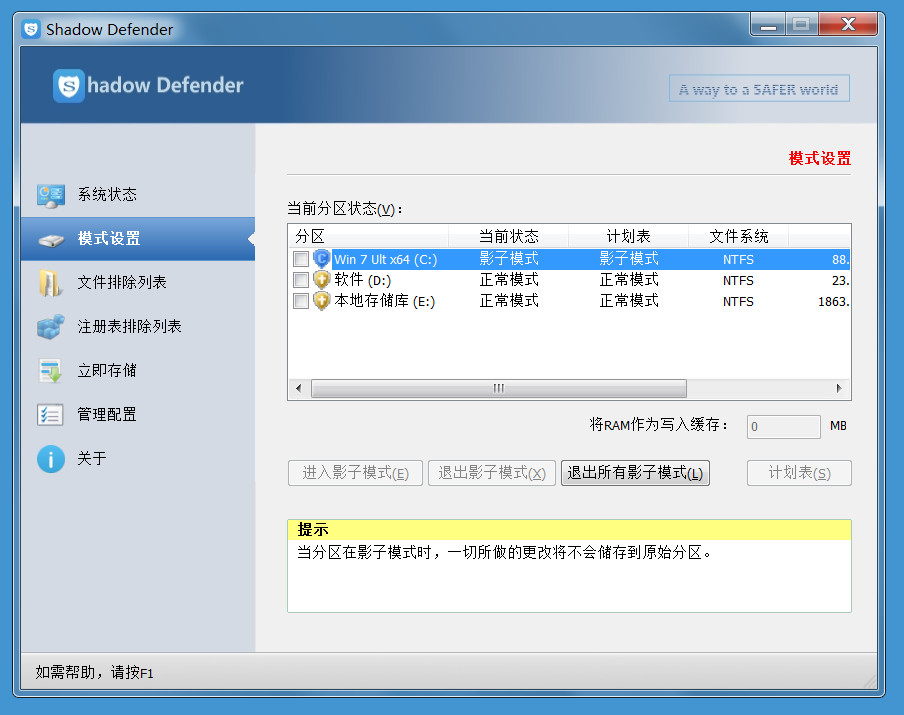This screenshot has width=904, height=715.
Task: Click 退出影子模式(X) button
Action: click(492, 473)
